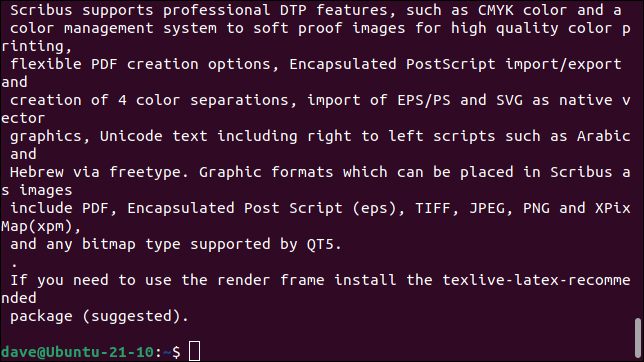
Task: Click the word (suggested) on last line
Action: [131, 316]
